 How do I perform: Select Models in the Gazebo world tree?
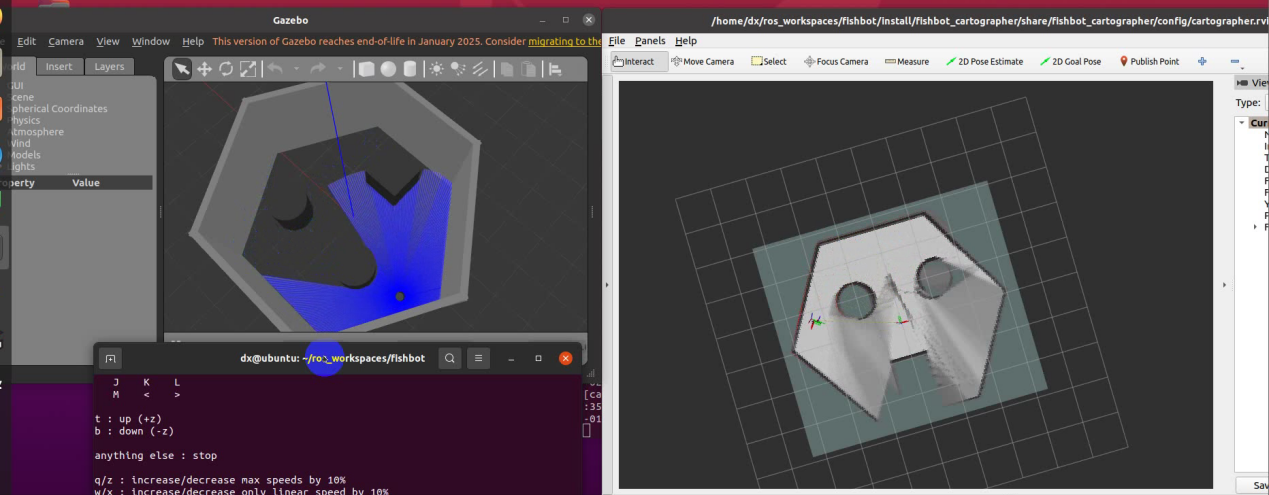tap(25, 155)
